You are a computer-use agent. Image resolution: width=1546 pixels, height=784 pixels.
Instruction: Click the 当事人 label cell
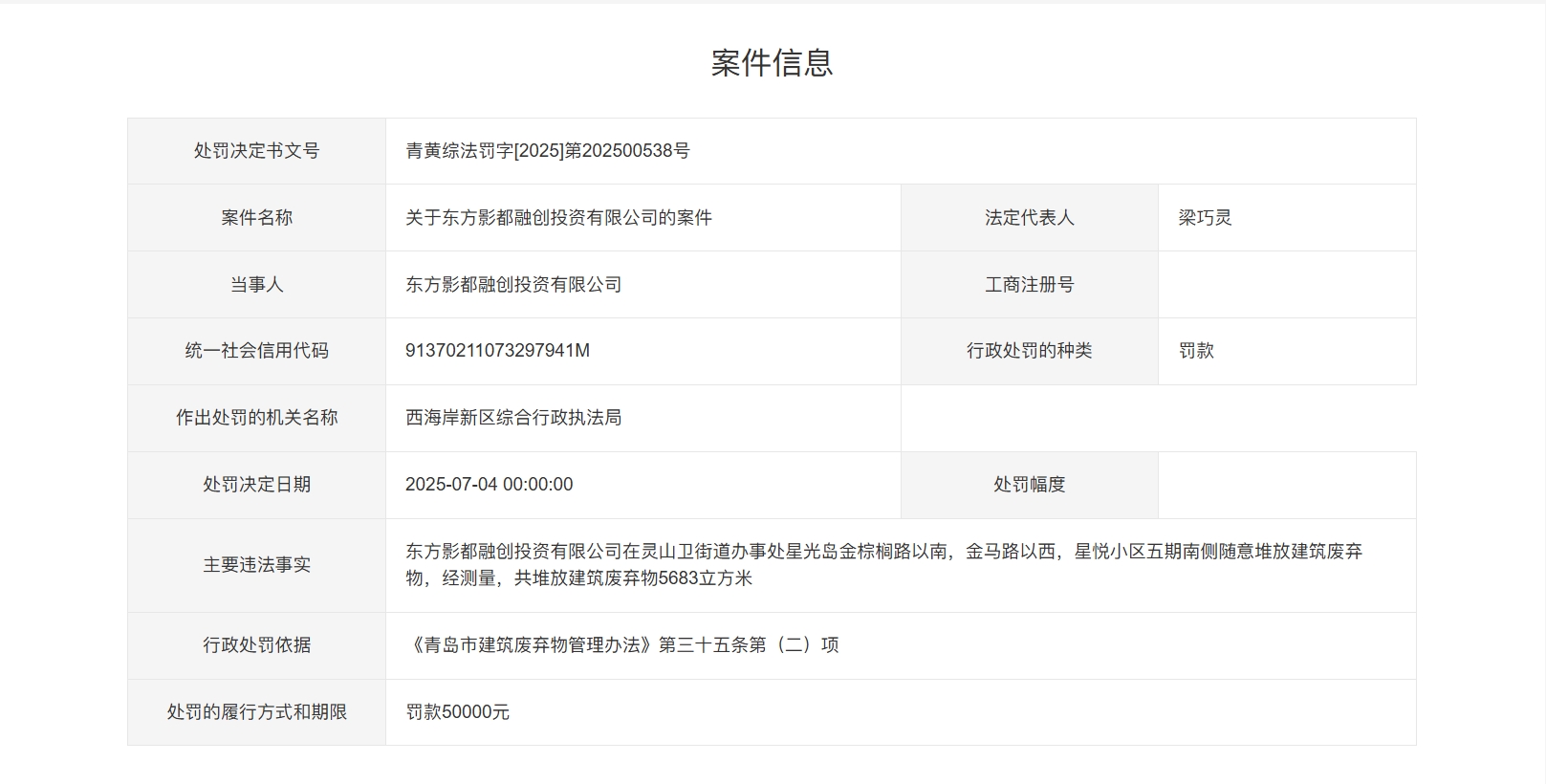(x=256, y=285)
